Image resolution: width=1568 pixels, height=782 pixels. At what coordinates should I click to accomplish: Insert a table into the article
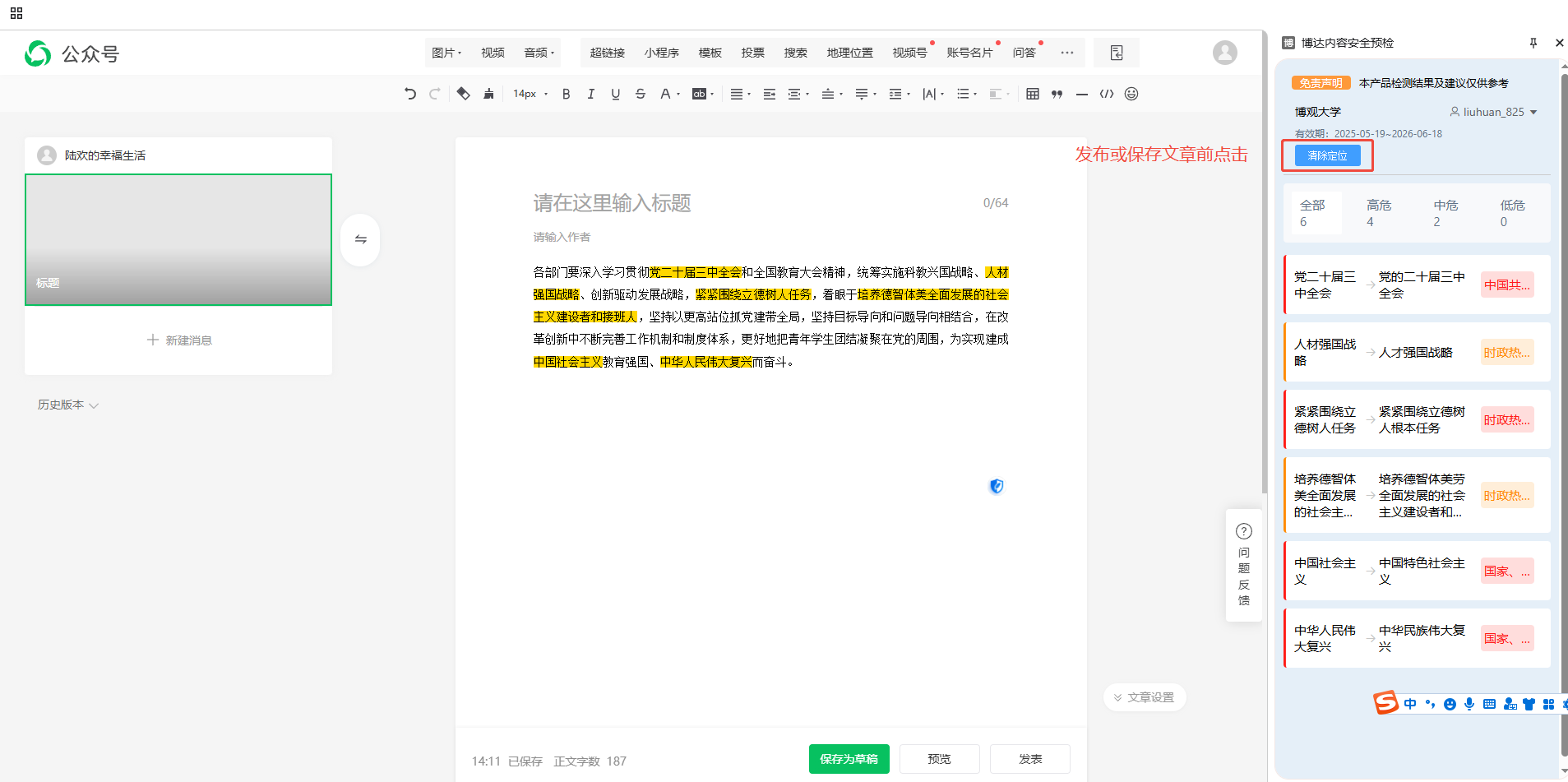point(1033,94)
